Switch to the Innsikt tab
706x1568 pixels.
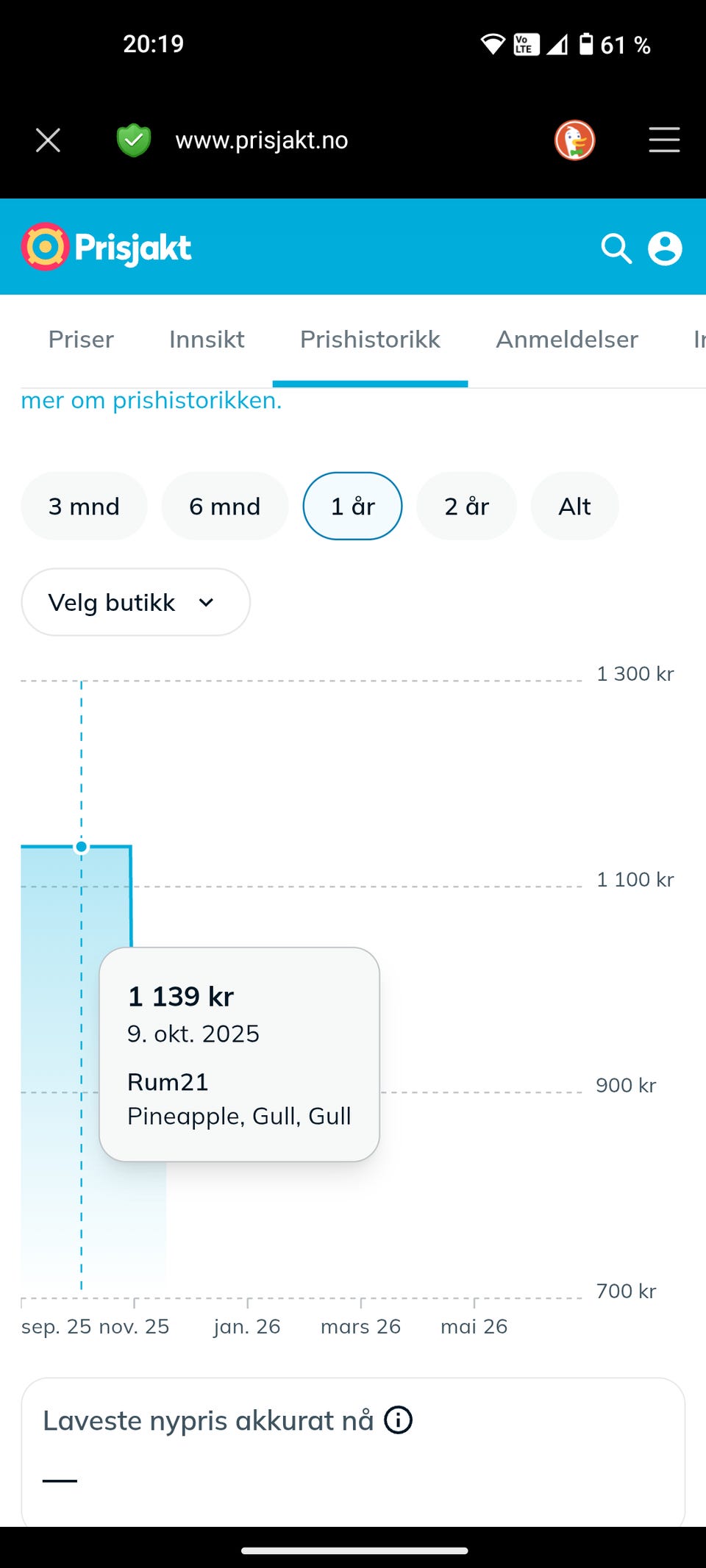(207, 340)
